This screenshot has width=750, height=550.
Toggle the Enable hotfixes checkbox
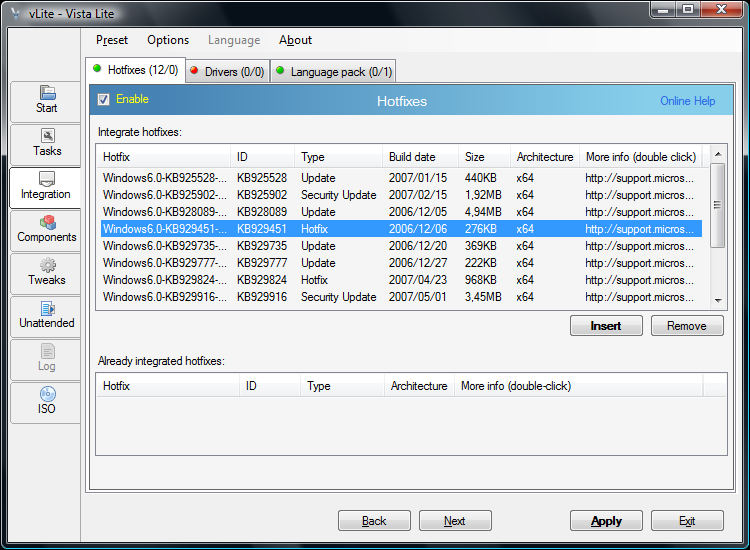(x=104, y=100)
